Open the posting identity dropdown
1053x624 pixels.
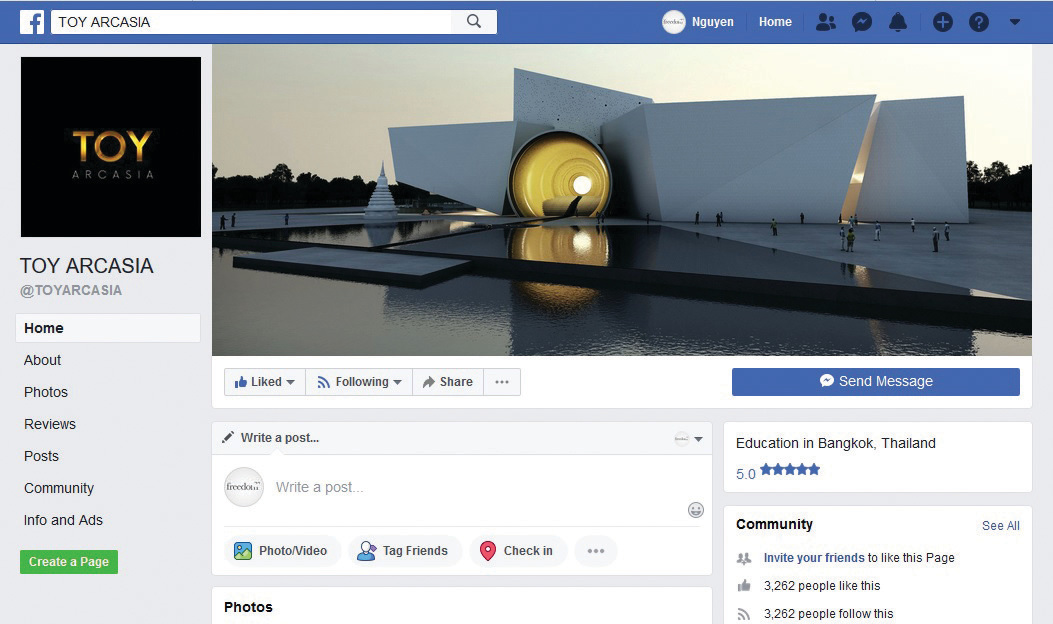click(x=689, y=439)
